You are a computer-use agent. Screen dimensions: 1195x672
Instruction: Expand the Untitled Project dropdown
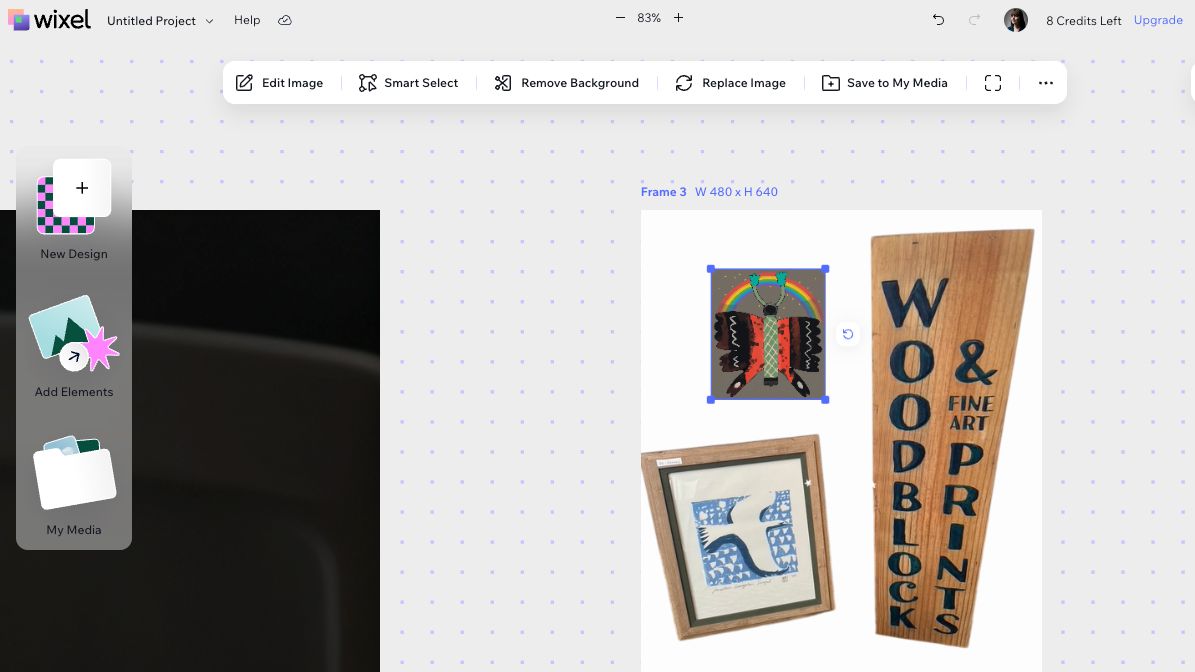point(208,21)
